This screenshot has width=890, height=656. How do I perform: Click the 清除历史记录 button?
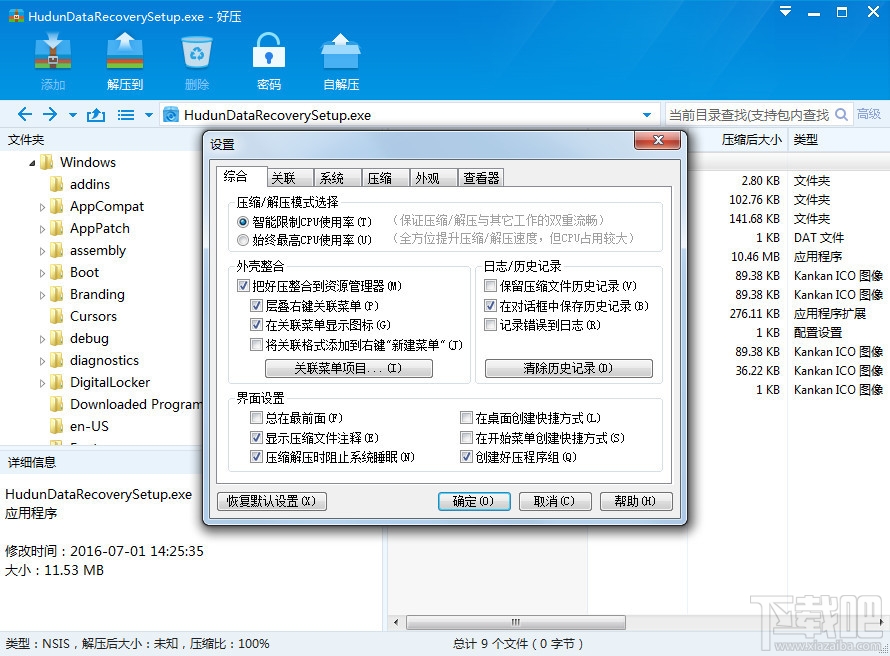(x=569, y=368)
